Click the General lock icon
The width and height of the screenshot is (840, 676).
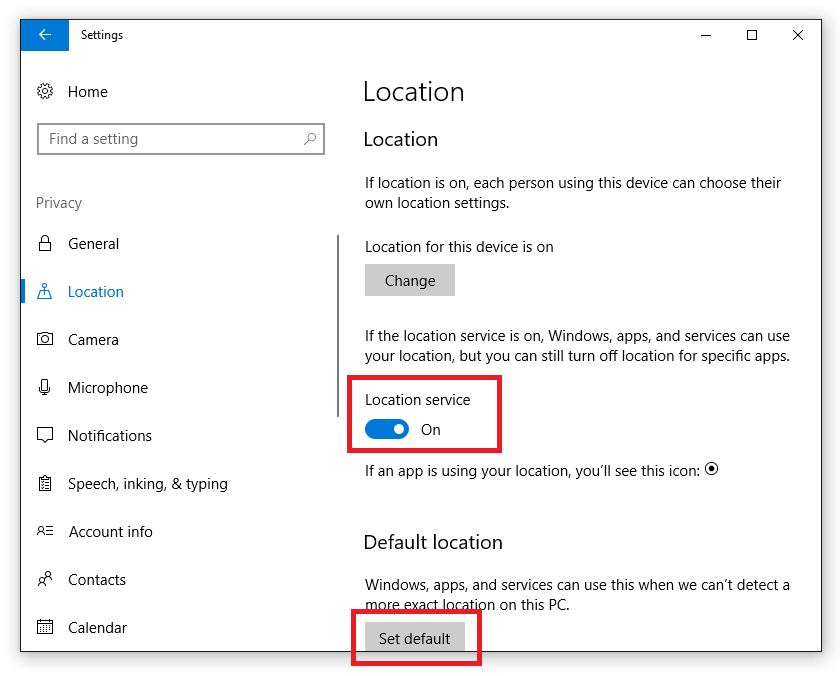click(x=45, y=243)
